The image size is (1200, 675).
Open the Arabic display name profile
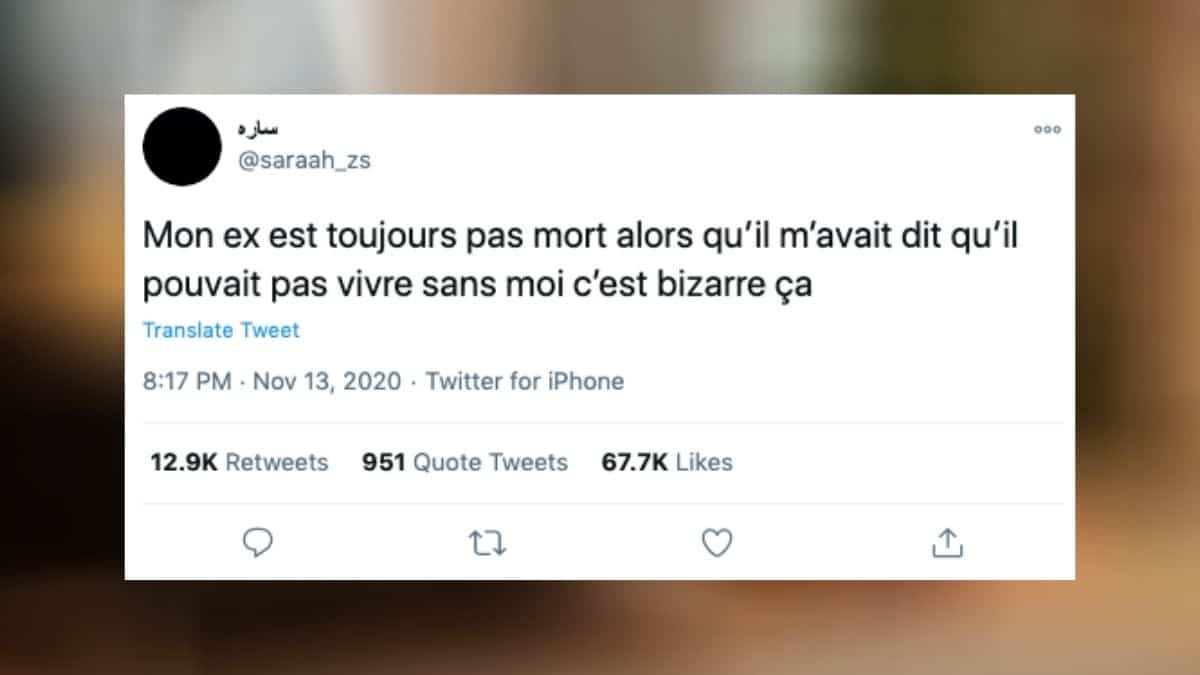tap(258, 128)
